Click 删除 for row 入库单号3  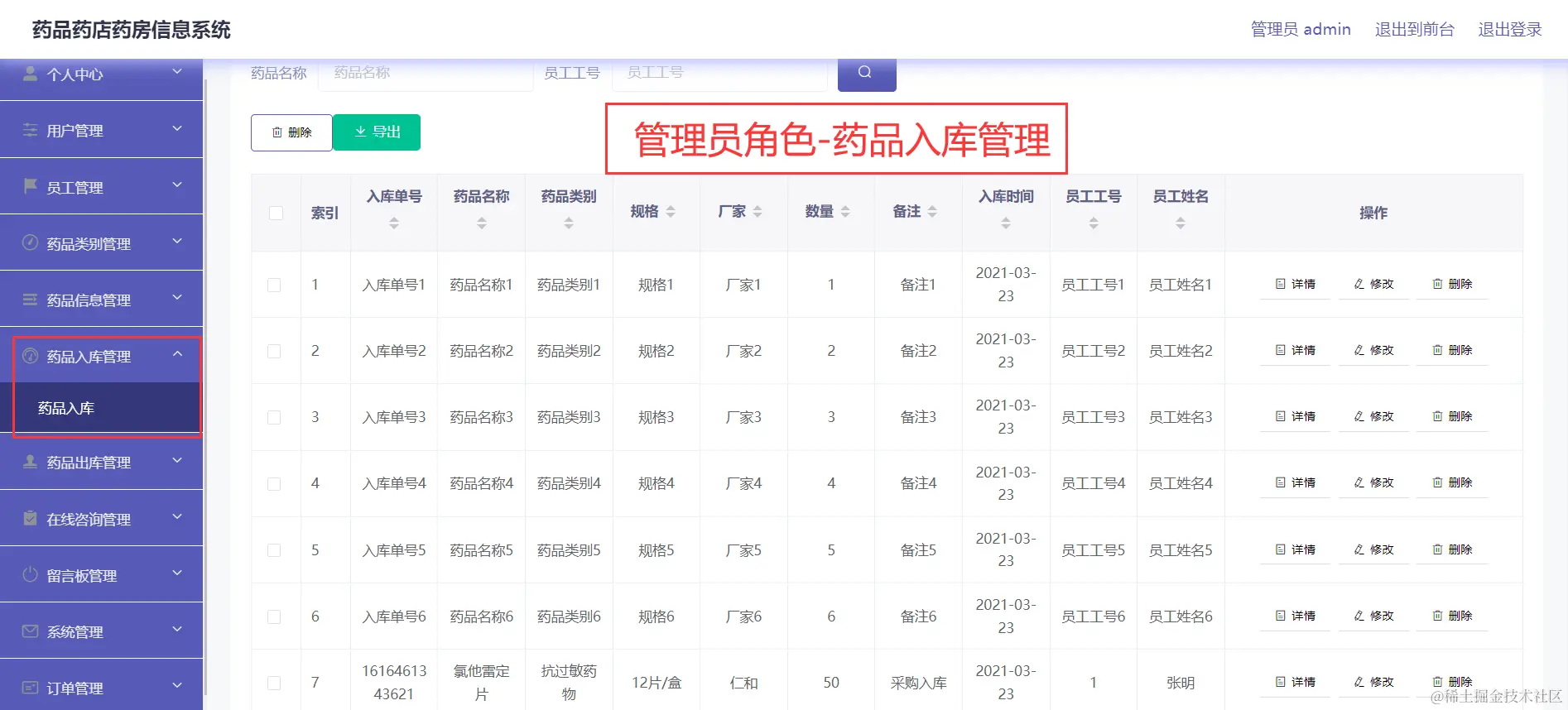tap(1452, 416)
